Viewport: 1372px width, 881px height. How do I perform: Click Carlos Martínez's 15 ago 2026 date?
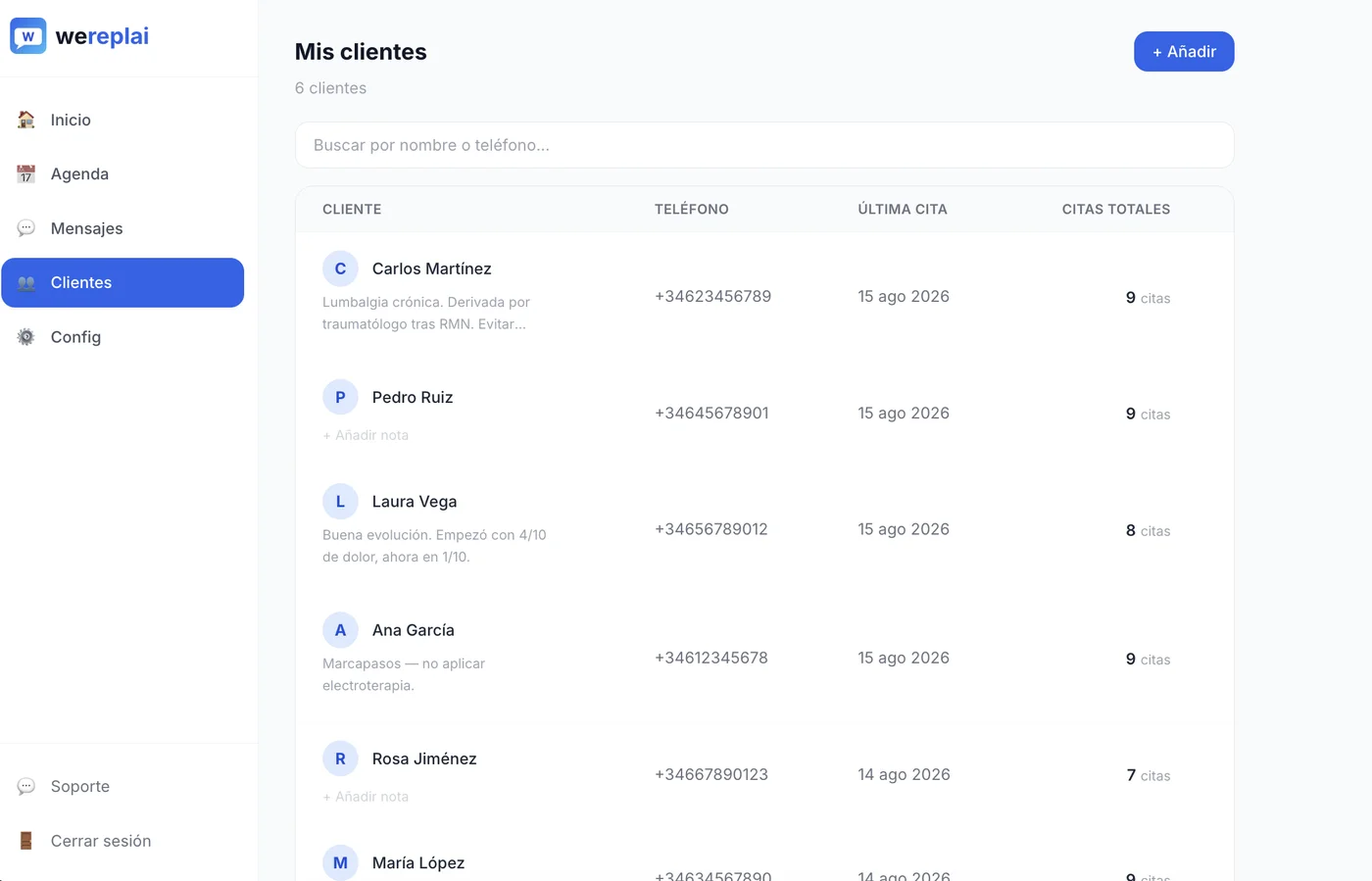tap(904, 296)
